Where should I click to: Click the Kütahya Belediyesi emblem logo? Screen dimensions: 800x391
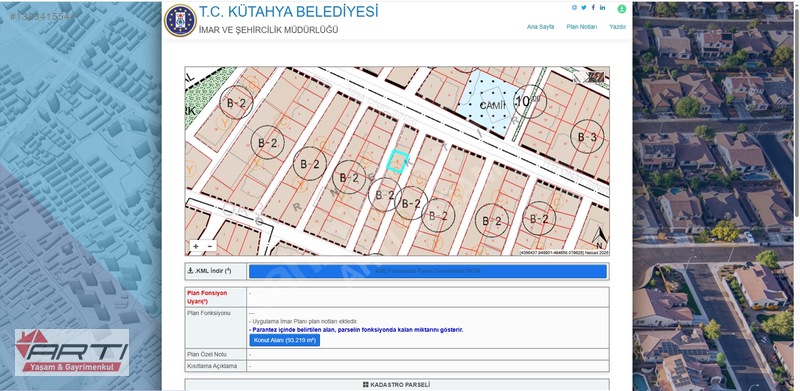click(x=180, y=20)
